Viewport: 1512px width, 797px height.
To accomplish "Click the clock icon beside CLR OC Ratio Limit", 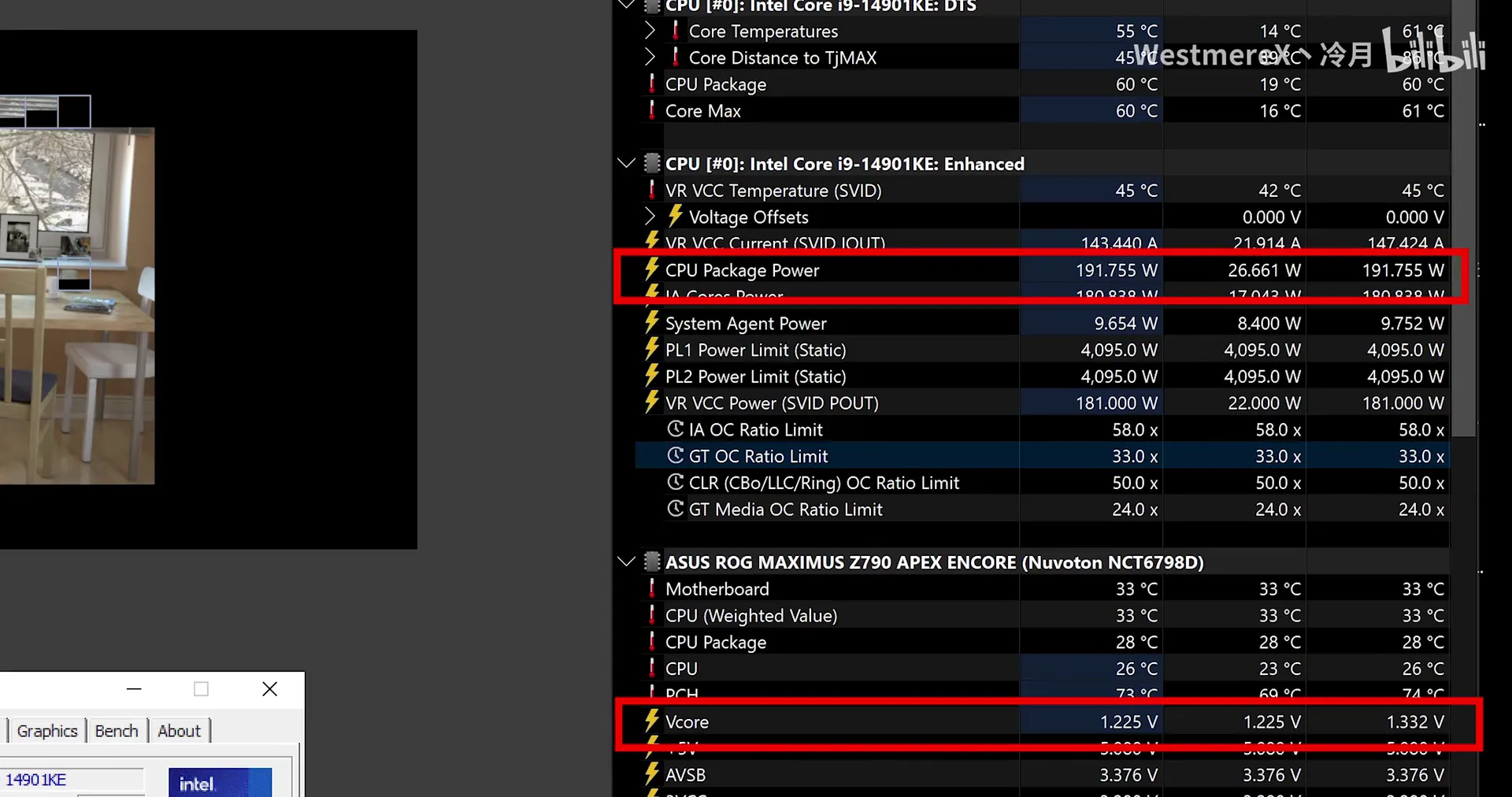I will coord(675,482).
